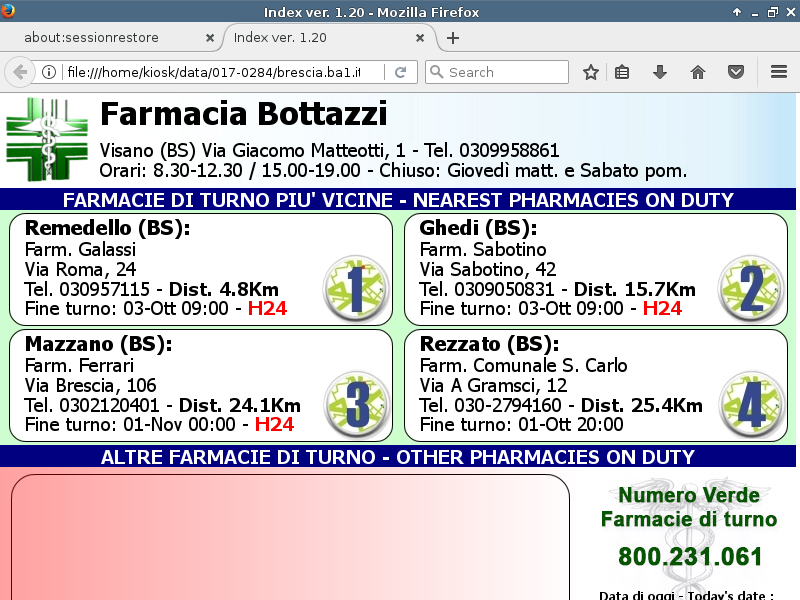Image resolution: width=800 pixels, height=600 pixels.
Task: Click the number 3 badge for Mazzano
Action: pyautogui.click(x=355, y=403)
